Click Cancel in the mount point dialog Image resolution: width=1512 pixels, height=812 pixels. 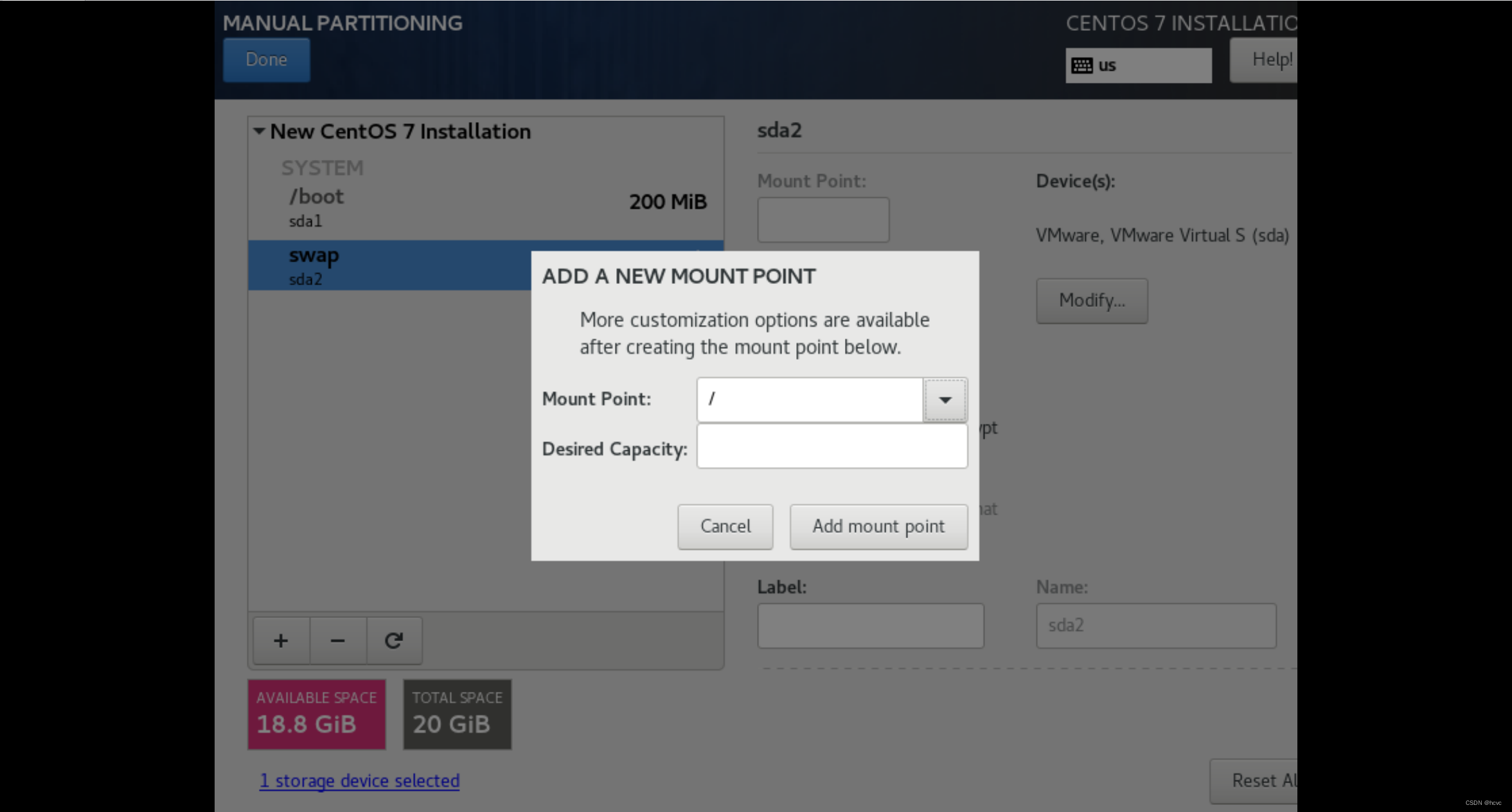click(725, 526)
